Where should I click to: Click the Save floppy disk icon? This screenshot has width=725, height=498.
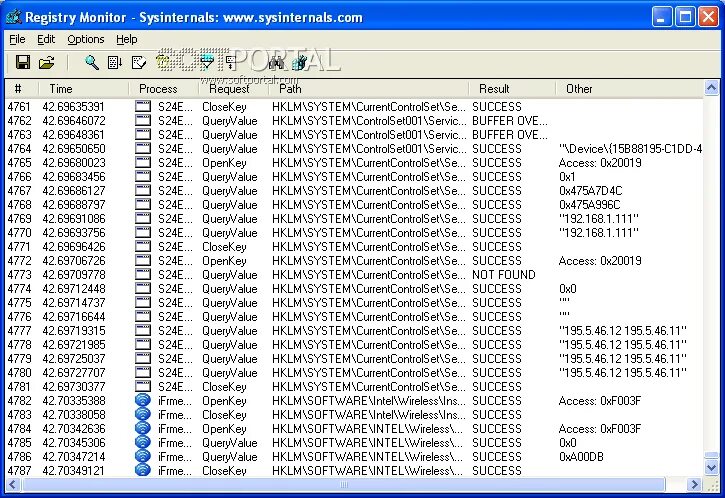[x=23, y=62]
